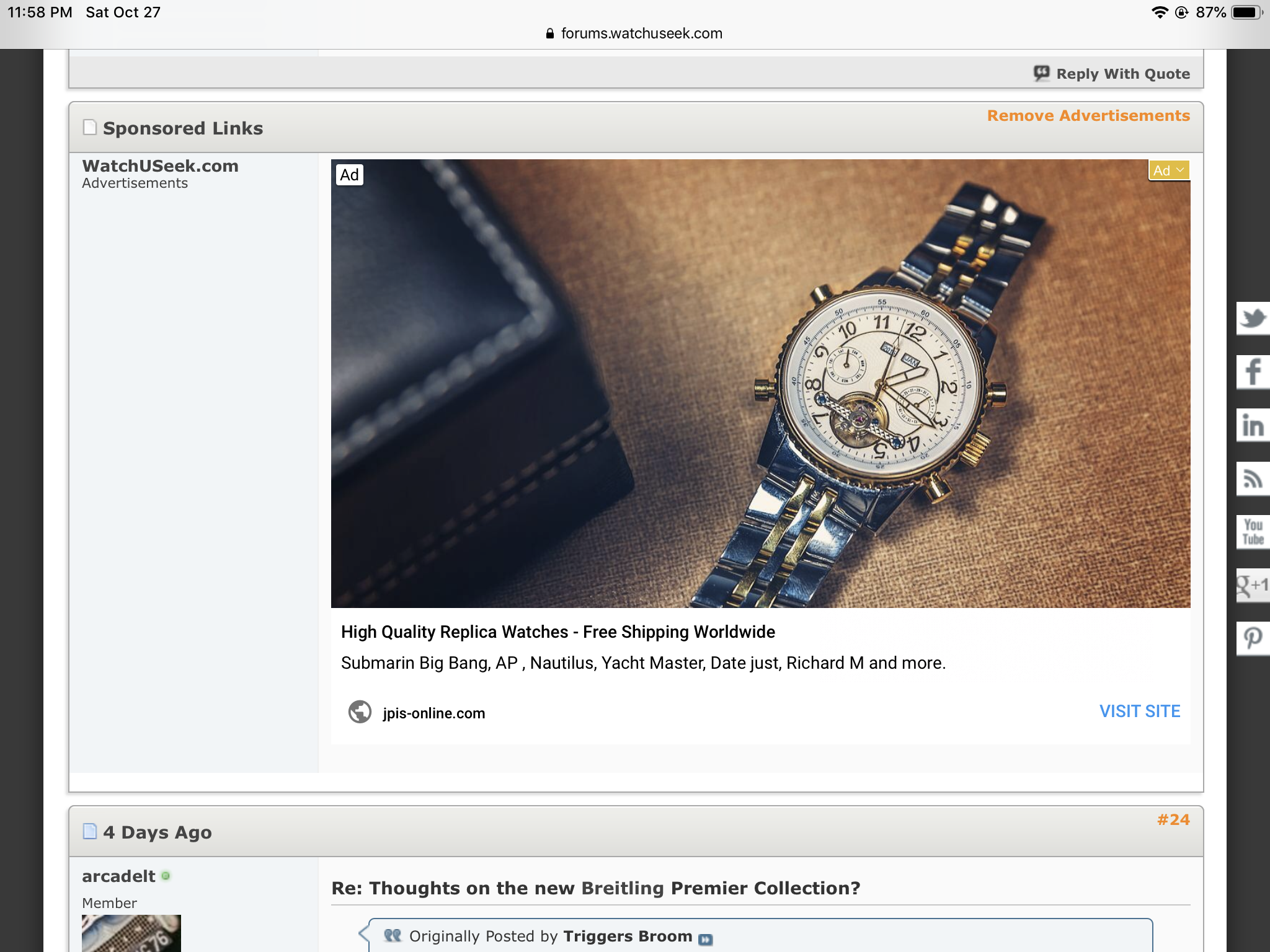Viewport: 1270px width, 952px height.
Task: Click the forums.watchuseek.com address bar
Action: point(635,33)
